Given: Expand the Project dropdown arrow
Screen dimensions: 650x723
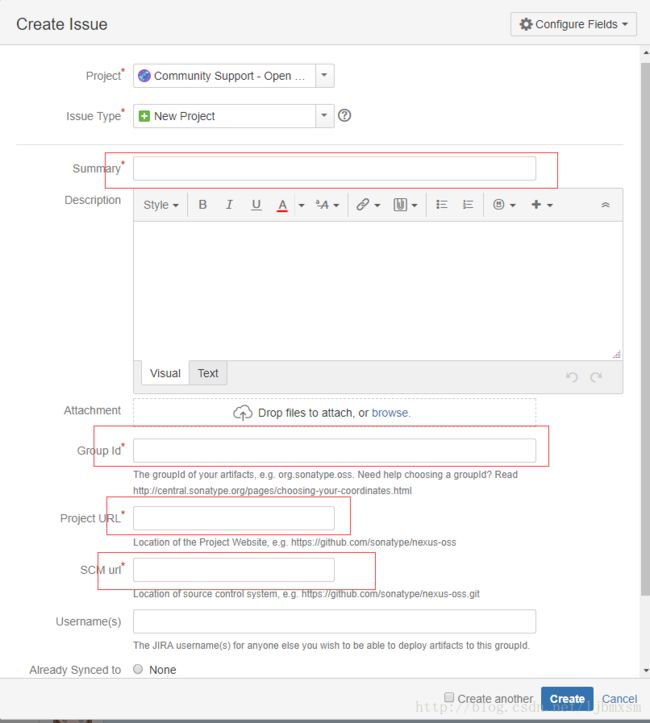Looking at the screenshot, I should point(325,76).
